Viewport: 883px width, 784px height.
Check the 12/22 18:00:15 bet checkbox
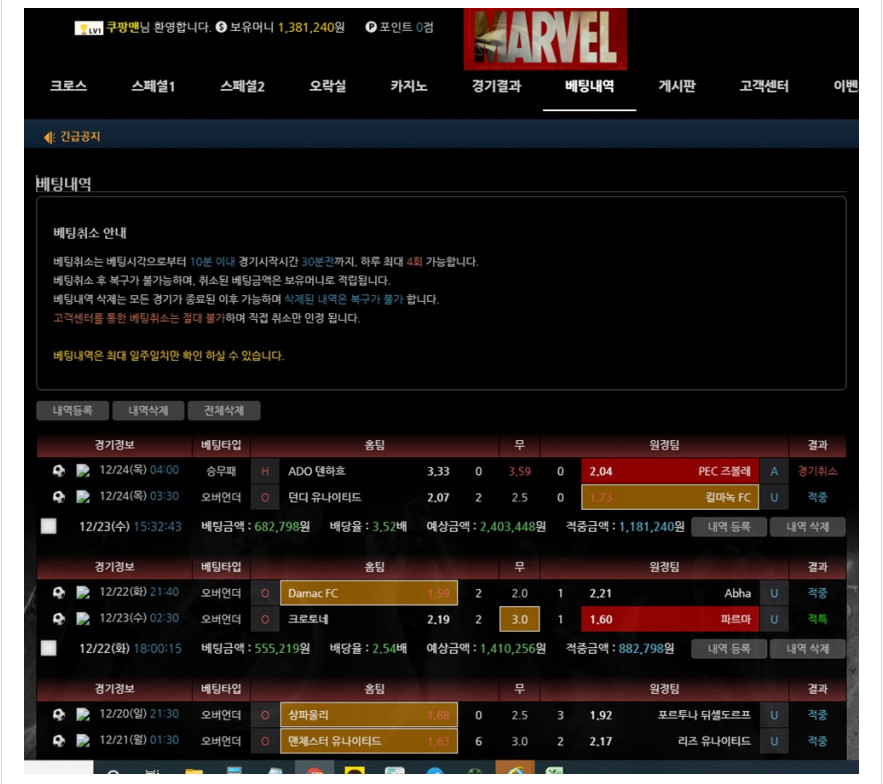pyautogui.click(x=48, y=648)
